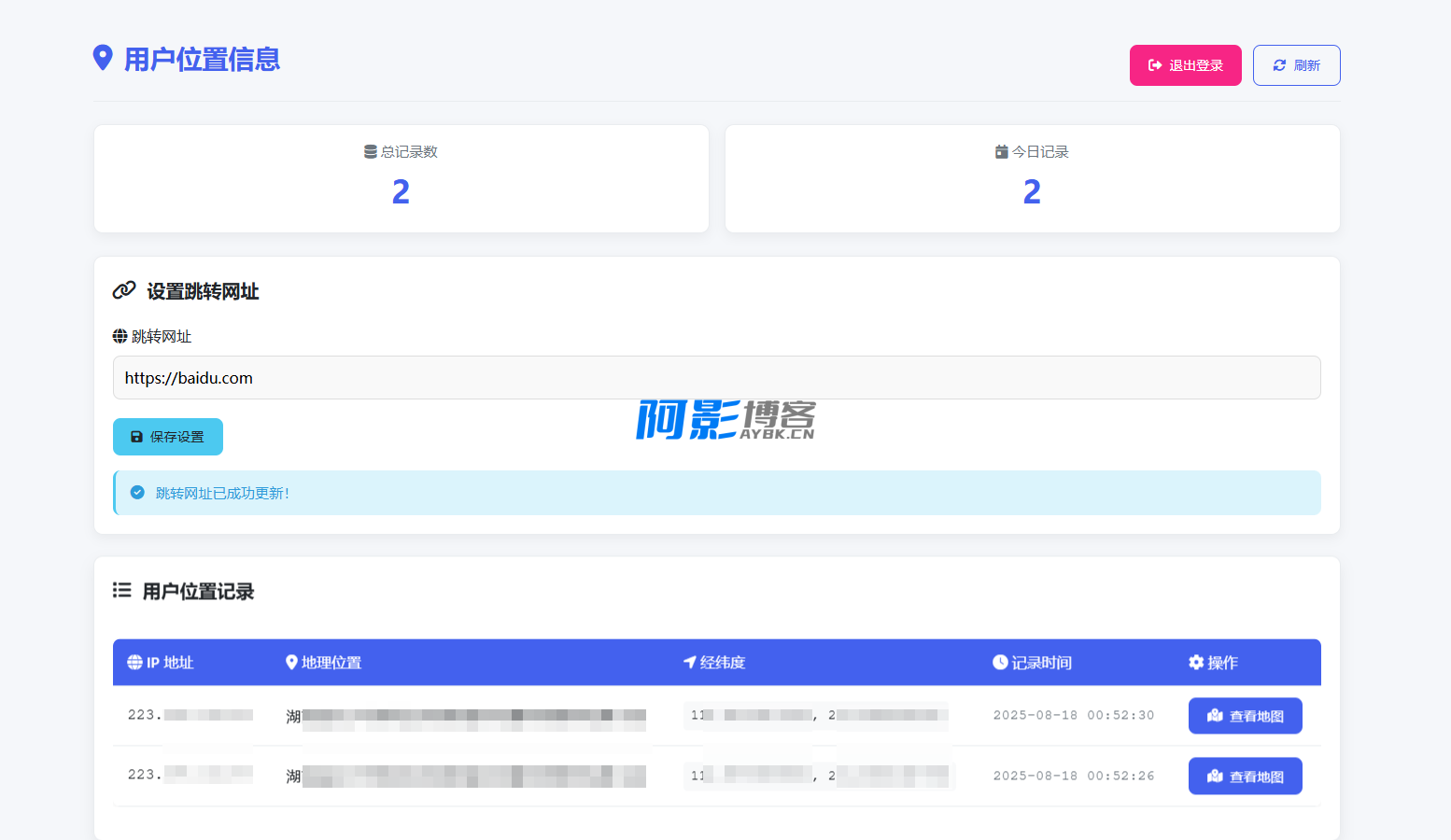Select the 记录时间 column header
Screen dimensions: 1451x840
point(1032,663)
